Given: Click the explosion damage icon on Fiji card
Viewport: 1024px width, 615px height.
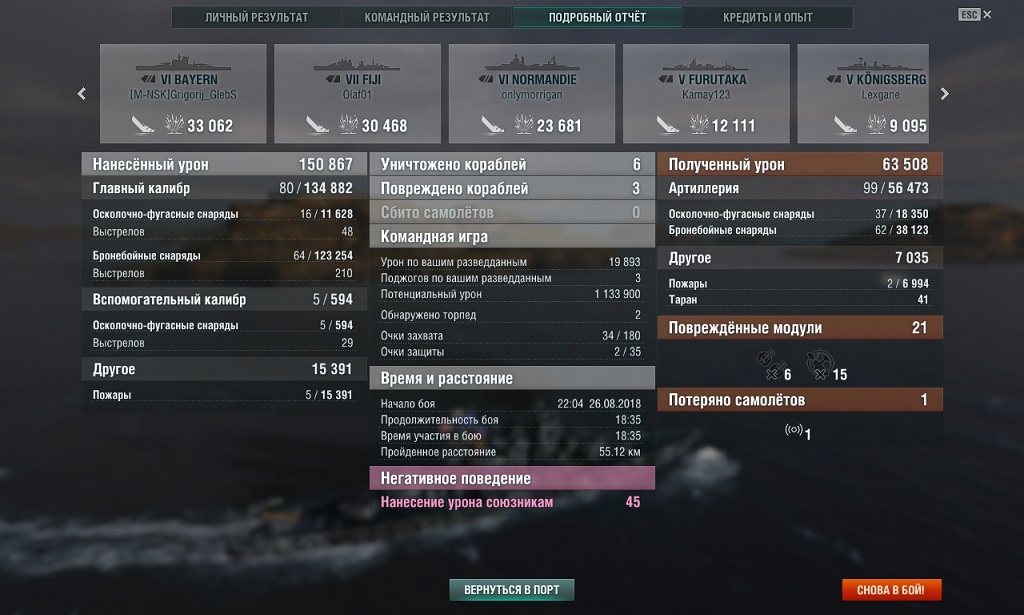Looking at the screenshot, I should tap(349, 124).
